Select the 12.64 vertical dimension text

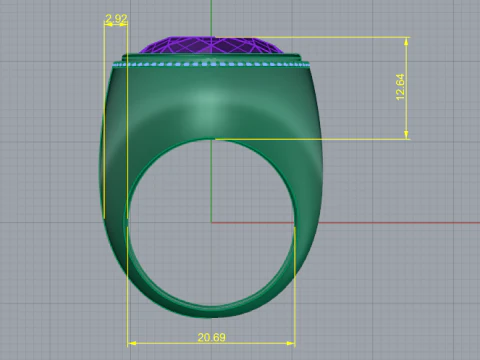tap(400, 87)
